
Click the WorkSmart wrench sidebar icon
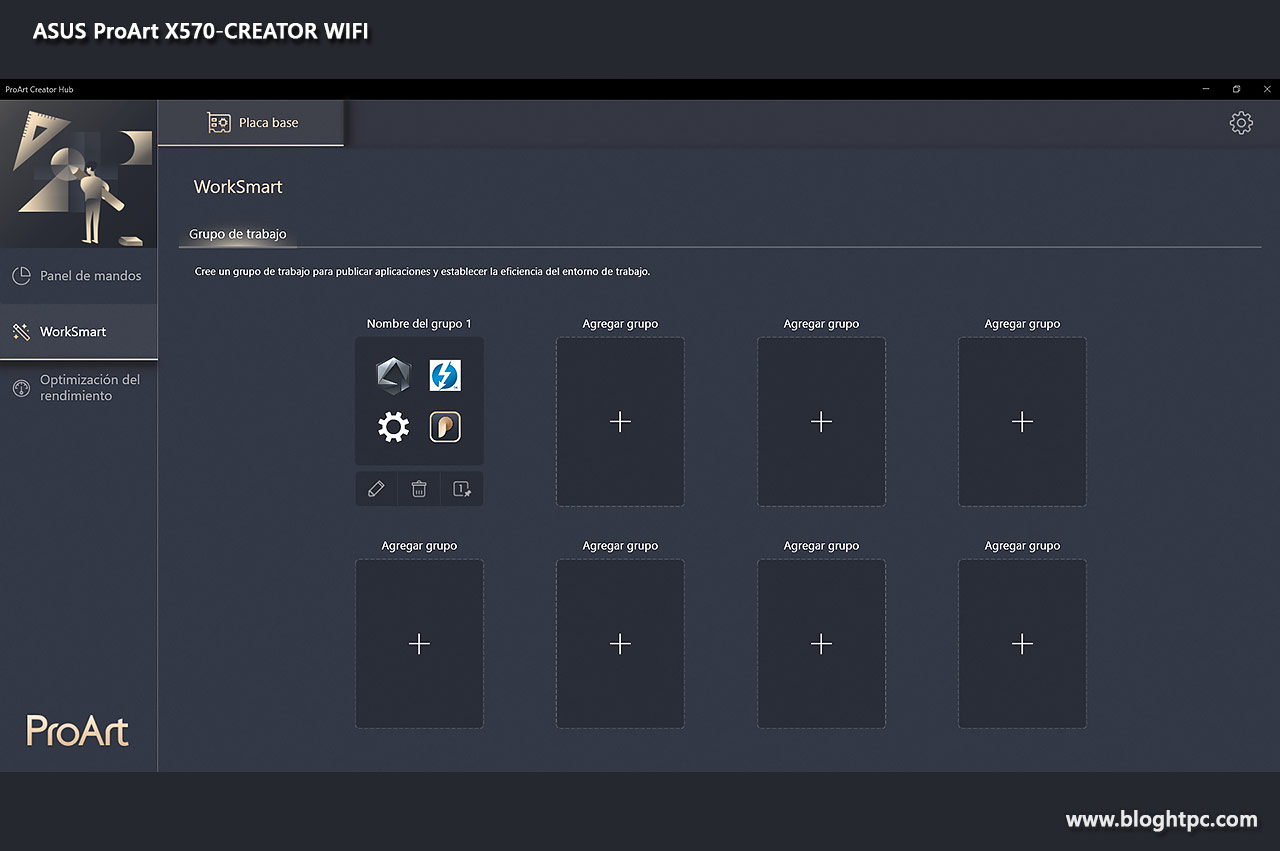click(20, 331)
